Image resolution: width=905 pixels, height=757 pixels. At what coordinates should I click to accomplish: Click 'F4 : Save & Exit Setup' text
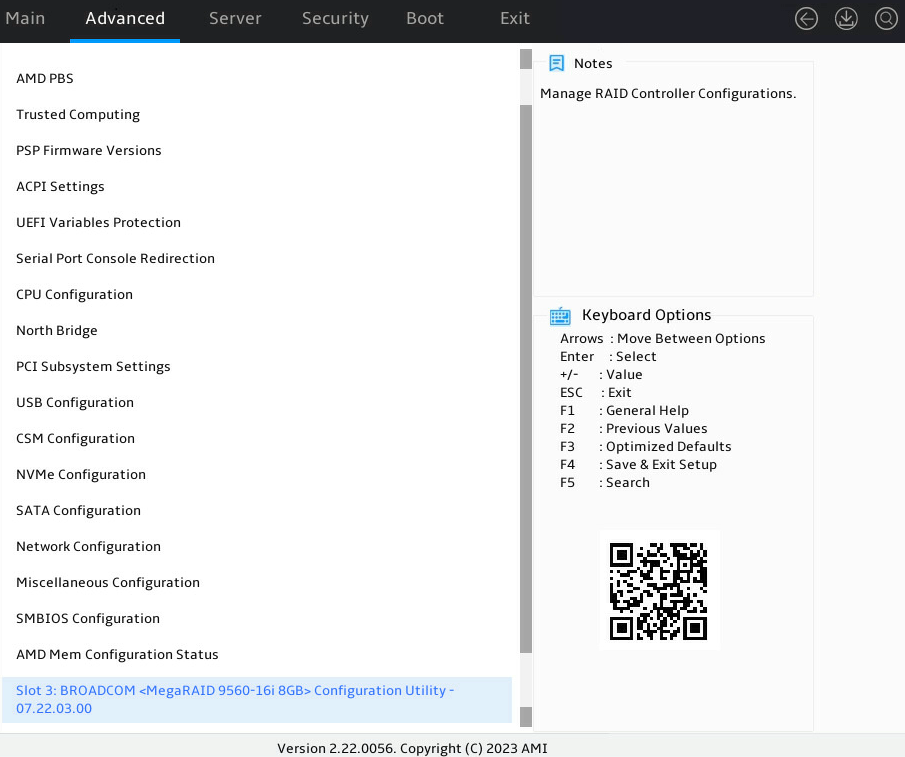[x=638, y=464]
